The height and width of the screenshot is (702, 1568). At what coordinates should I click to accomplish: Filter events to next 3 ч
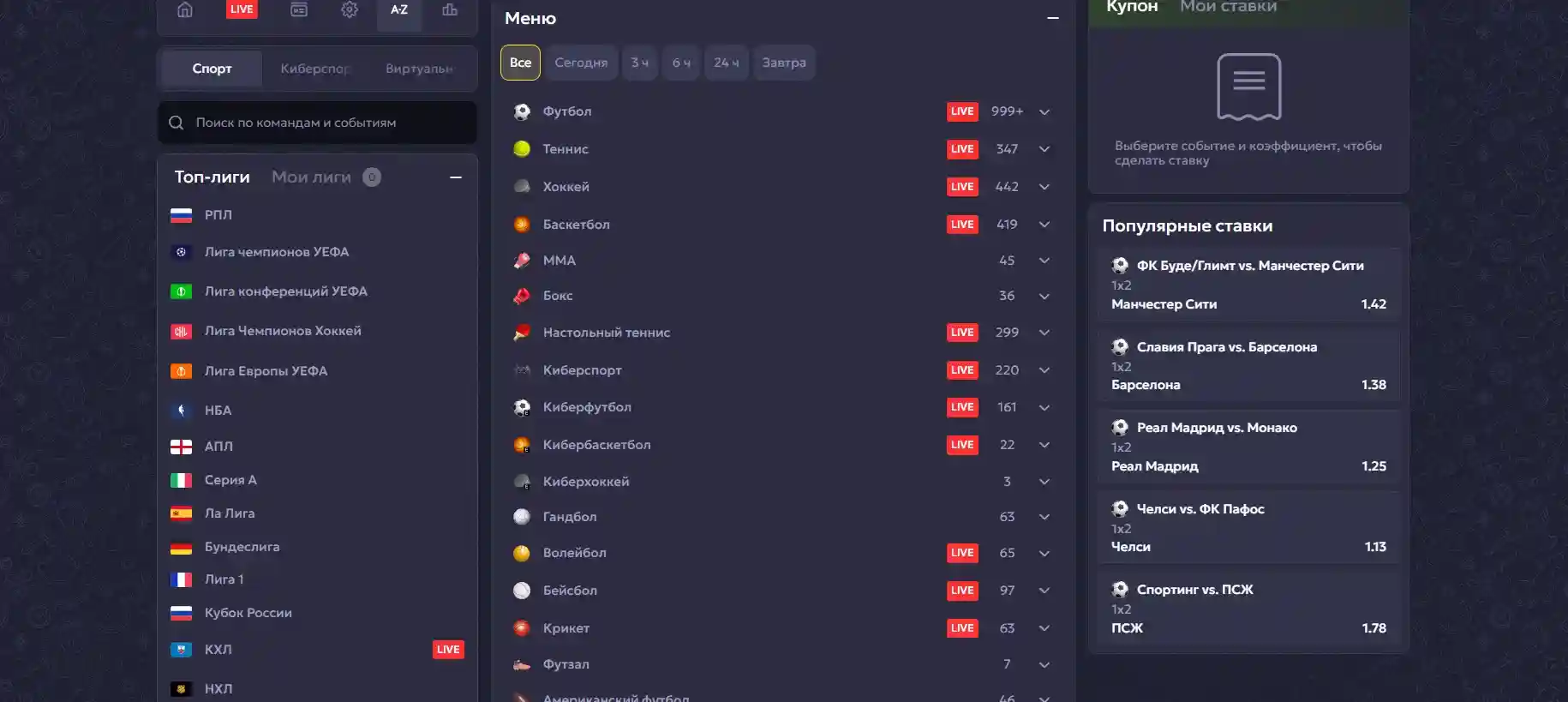tap(640, 63)
